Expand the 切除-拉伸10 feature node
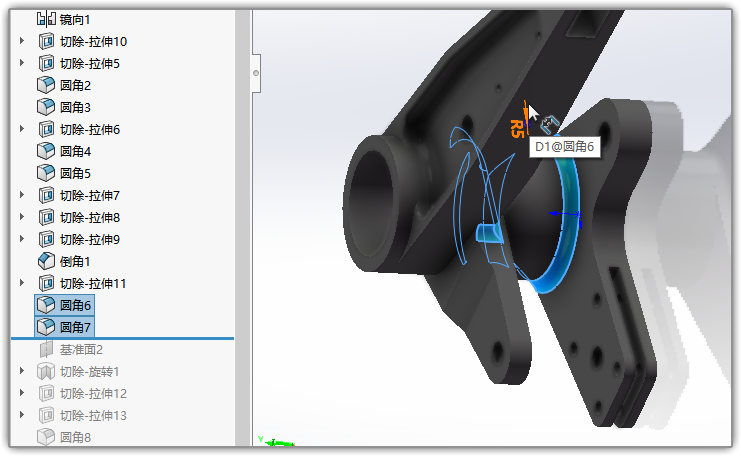Image resolution: width=741 pixels, height=456 pixels. click(22, 41)
